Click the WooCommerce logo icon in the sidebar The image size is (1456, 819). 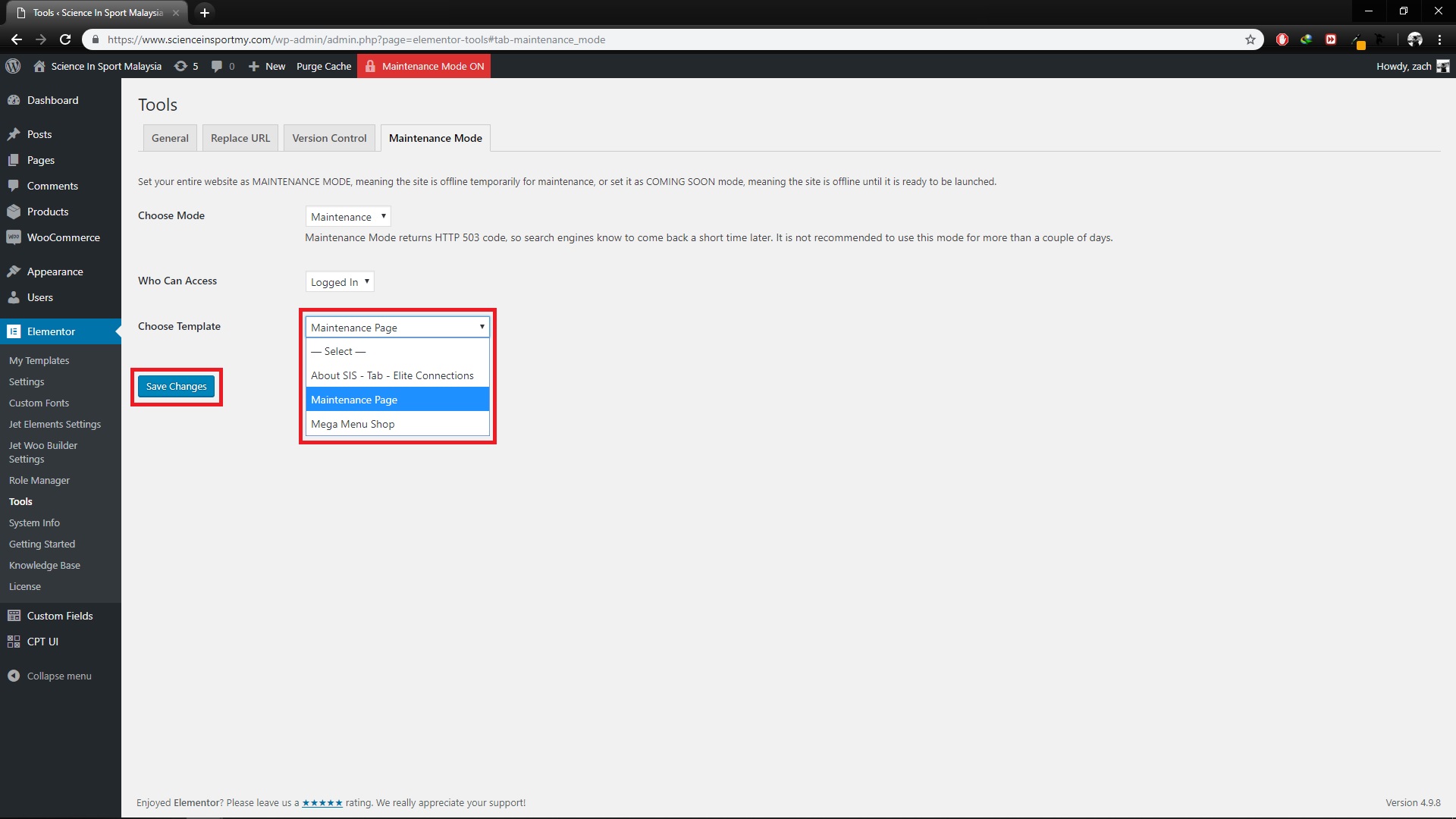14,237
